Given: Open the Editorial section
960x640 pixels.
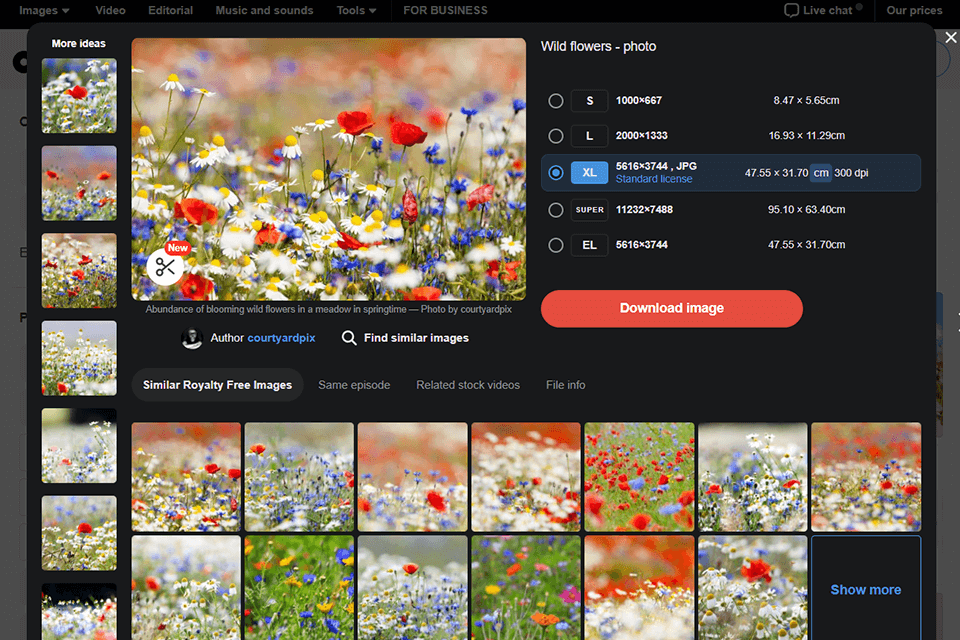Looking at the screenshot, I should point(170,10).
